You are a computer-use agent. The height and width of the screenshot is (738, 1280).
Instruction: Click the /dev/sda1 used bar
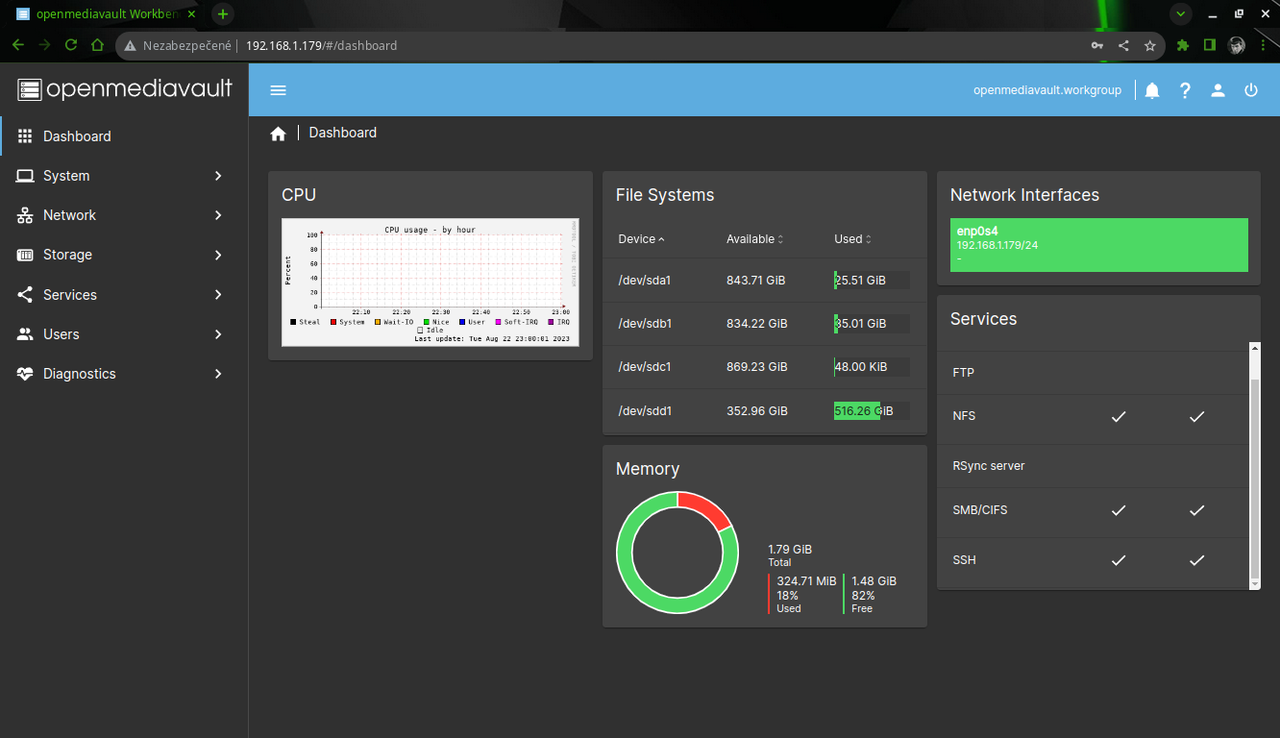[x=872, y=280]
